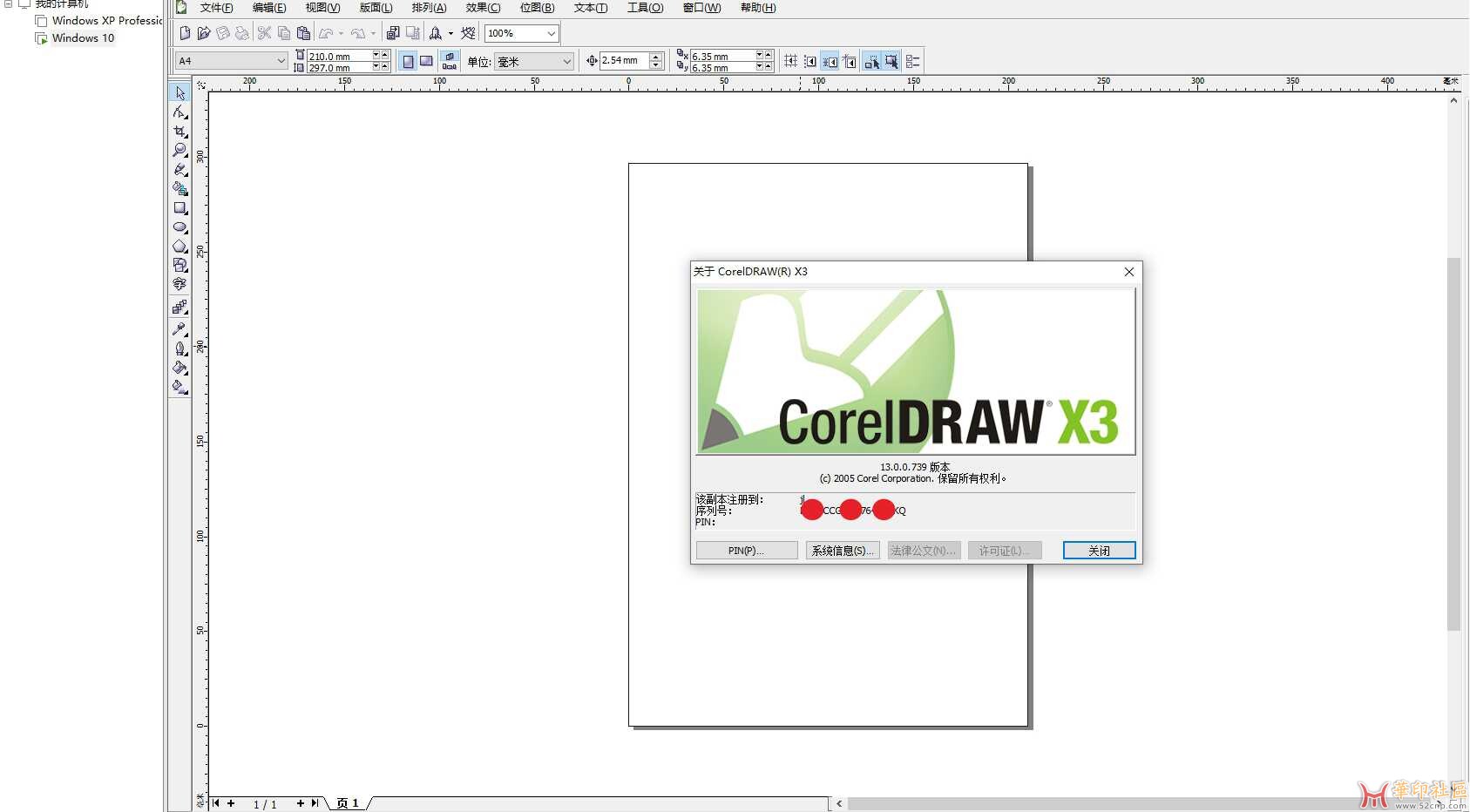Open the 文件(F) menu
Image resolution: width=1470 pixels, height=812 pixels.
pyautogui.click(x=216, y=8)
